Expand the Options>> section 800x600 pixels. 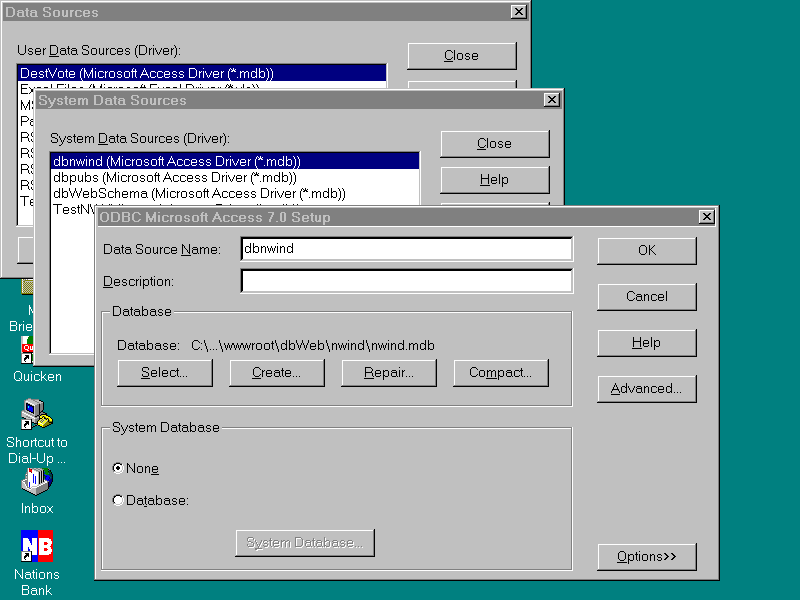(646, 557)
